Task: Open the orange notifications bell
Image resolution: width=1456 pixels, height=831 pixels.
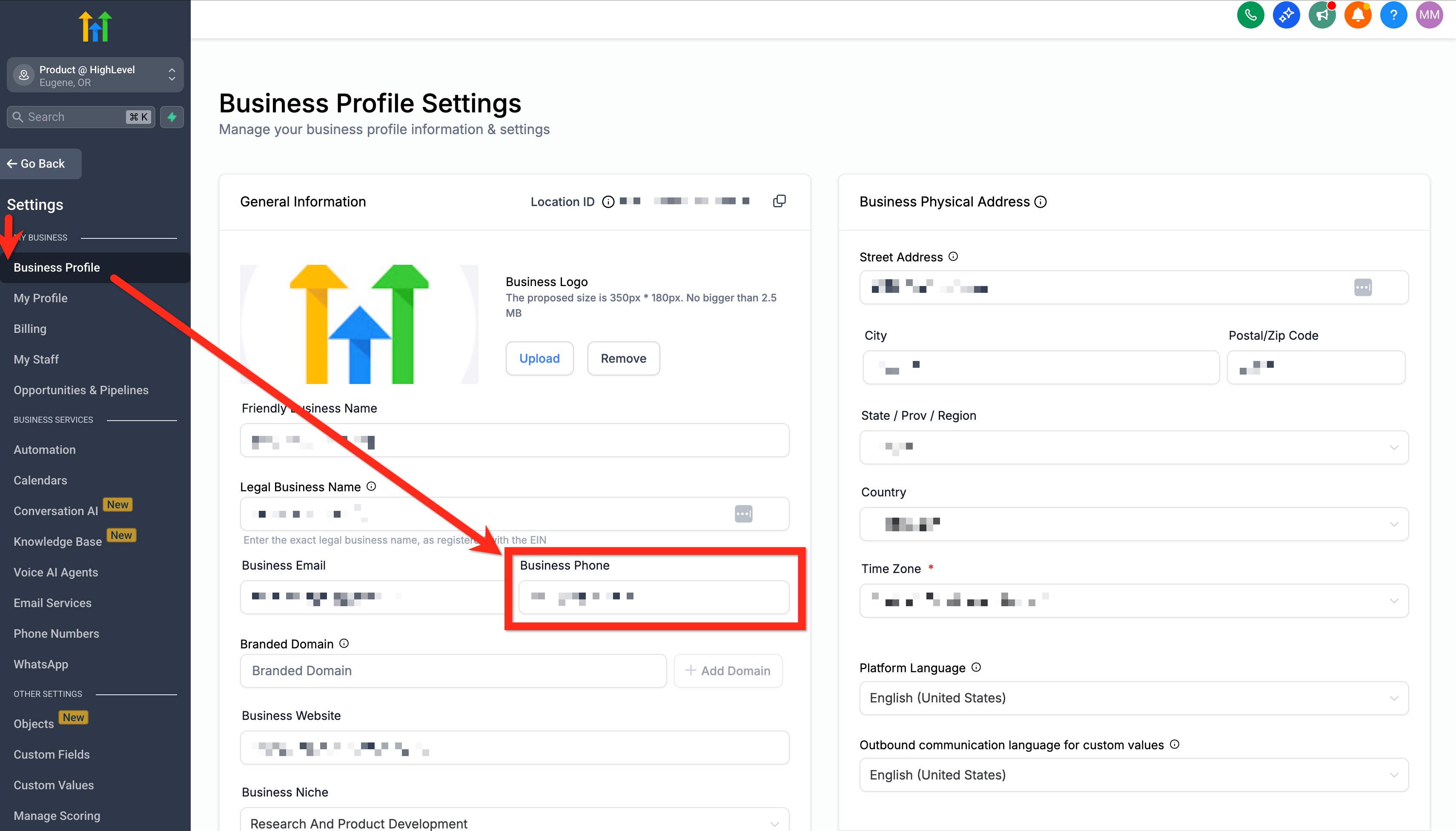Action: coord(1358,15)
